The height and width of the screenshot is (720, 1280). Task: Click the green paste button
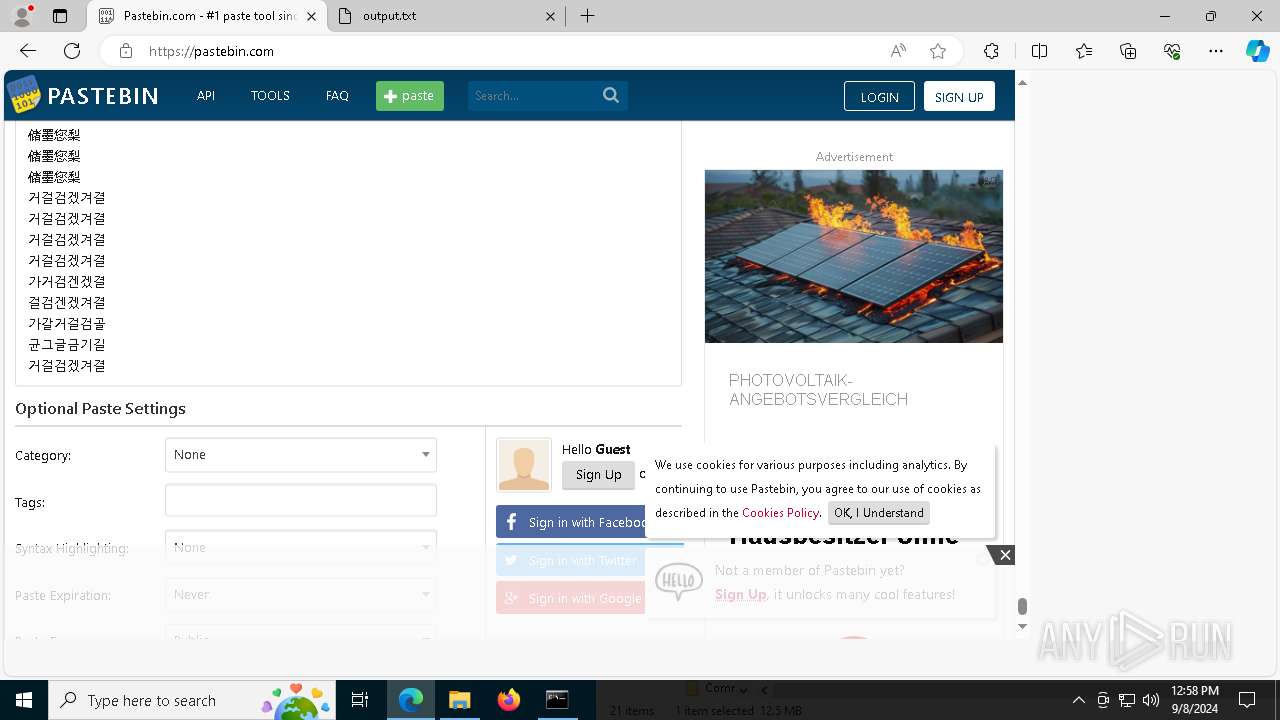(410, 96)
